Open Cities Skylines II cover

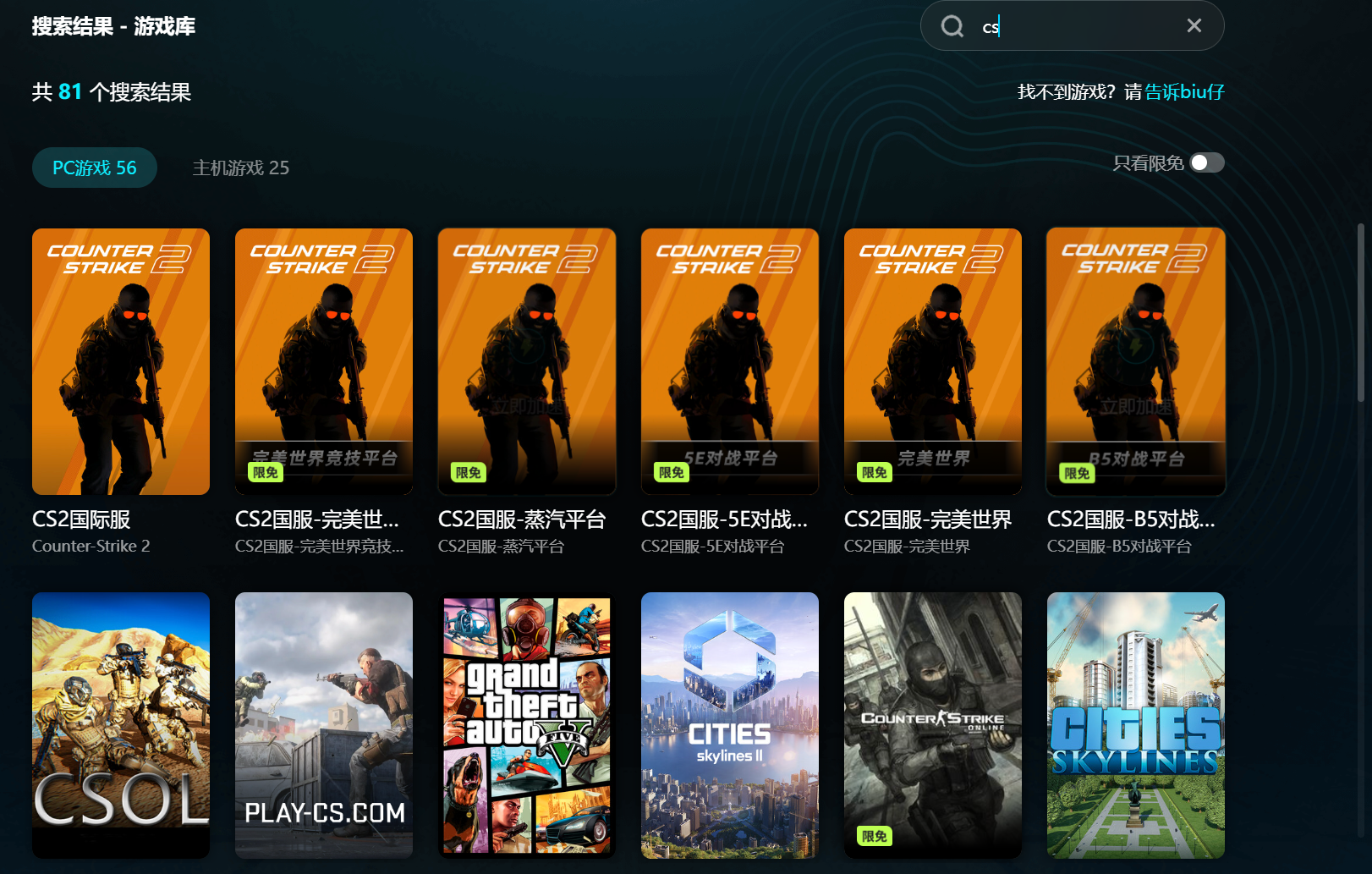(x=730, y=725)
